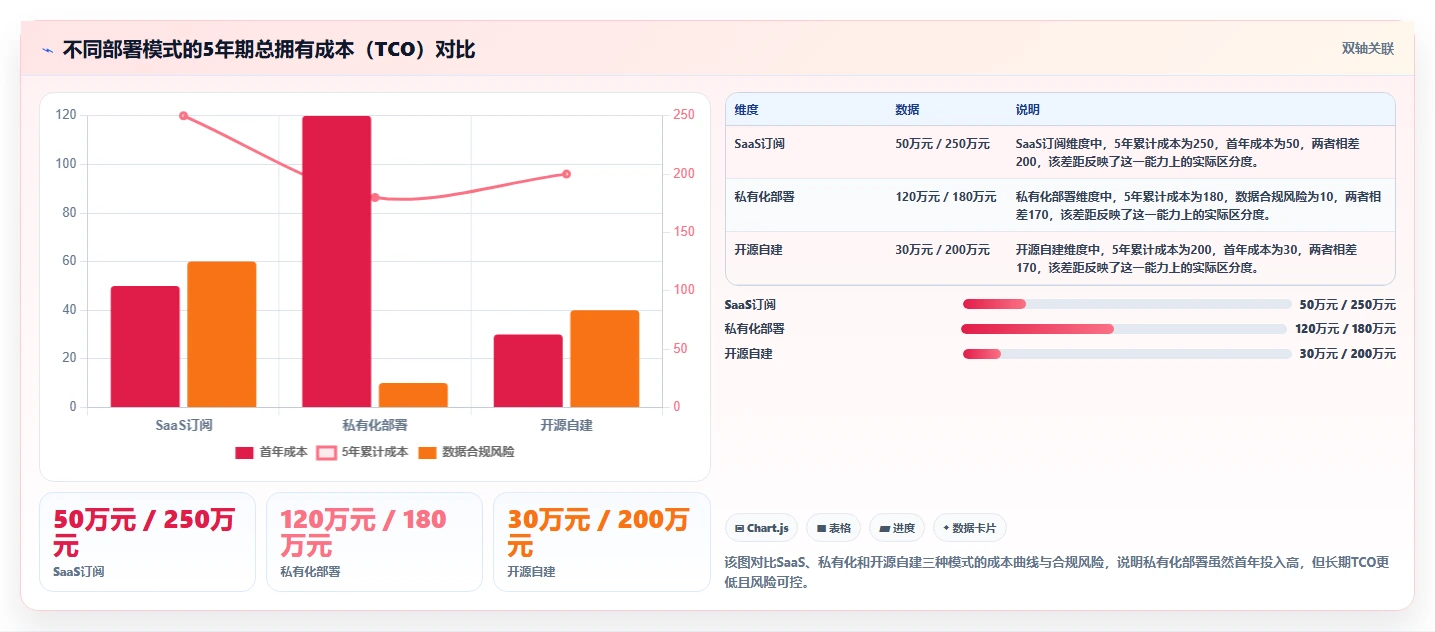The width and height of the screenshot is (1435, 632).
Task: Click the SaaS订阅 progress bar
Action: pos(1127,304)
